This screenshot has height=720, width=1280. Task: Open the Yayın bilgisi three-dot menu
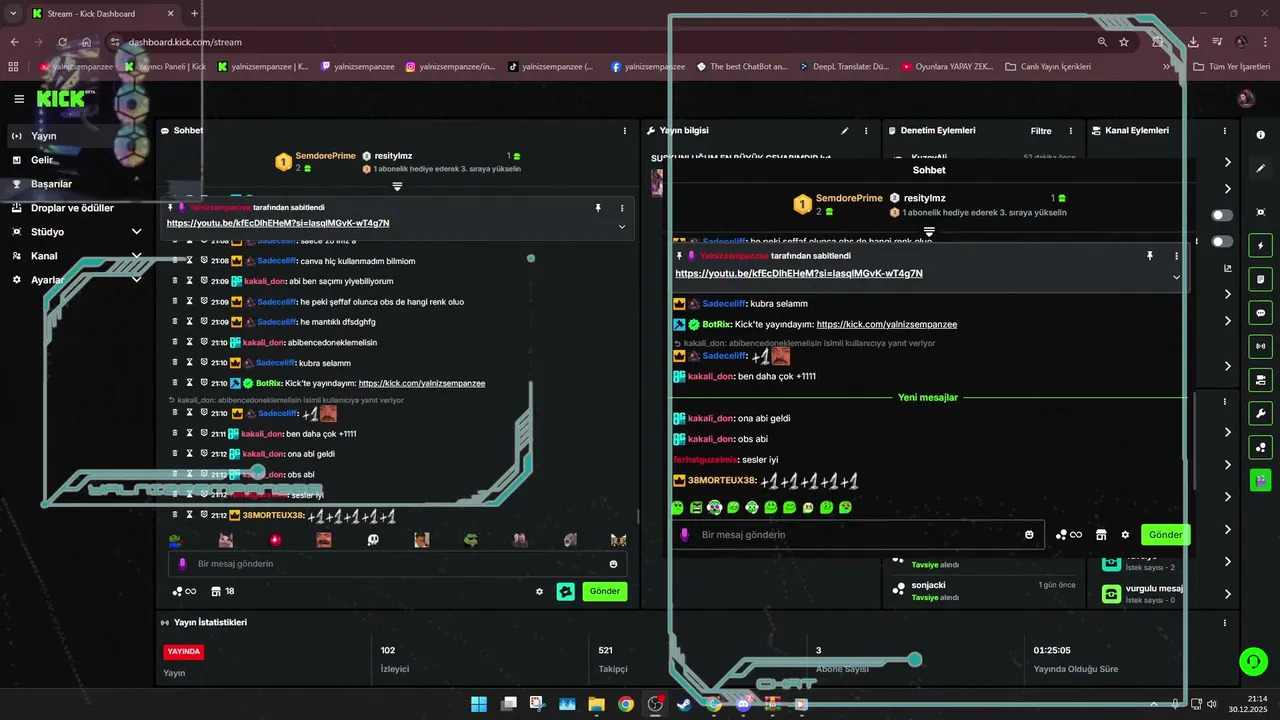(865, 131)
